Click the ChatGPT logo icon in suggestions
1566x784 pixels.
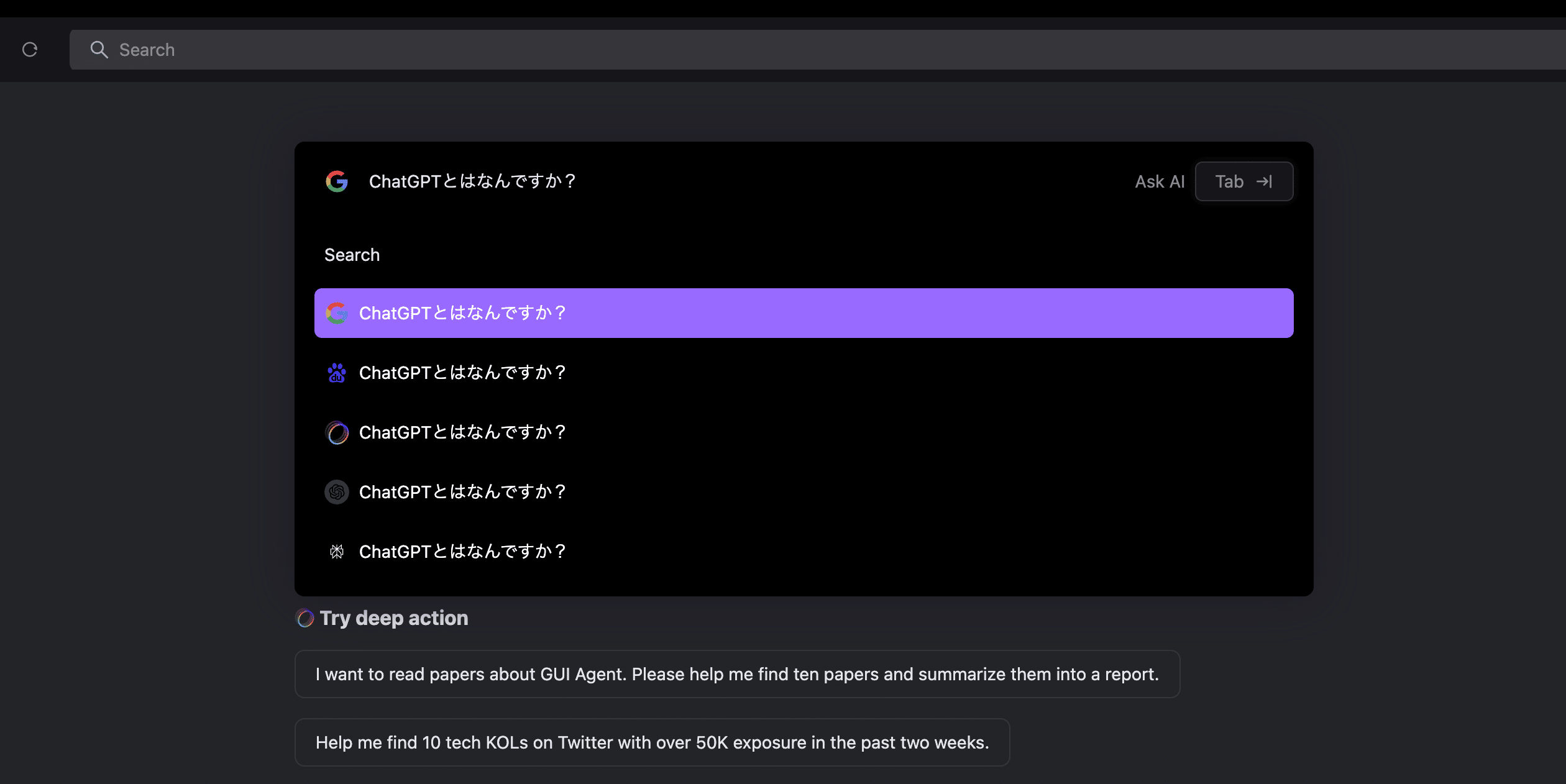tap(337, 492)
